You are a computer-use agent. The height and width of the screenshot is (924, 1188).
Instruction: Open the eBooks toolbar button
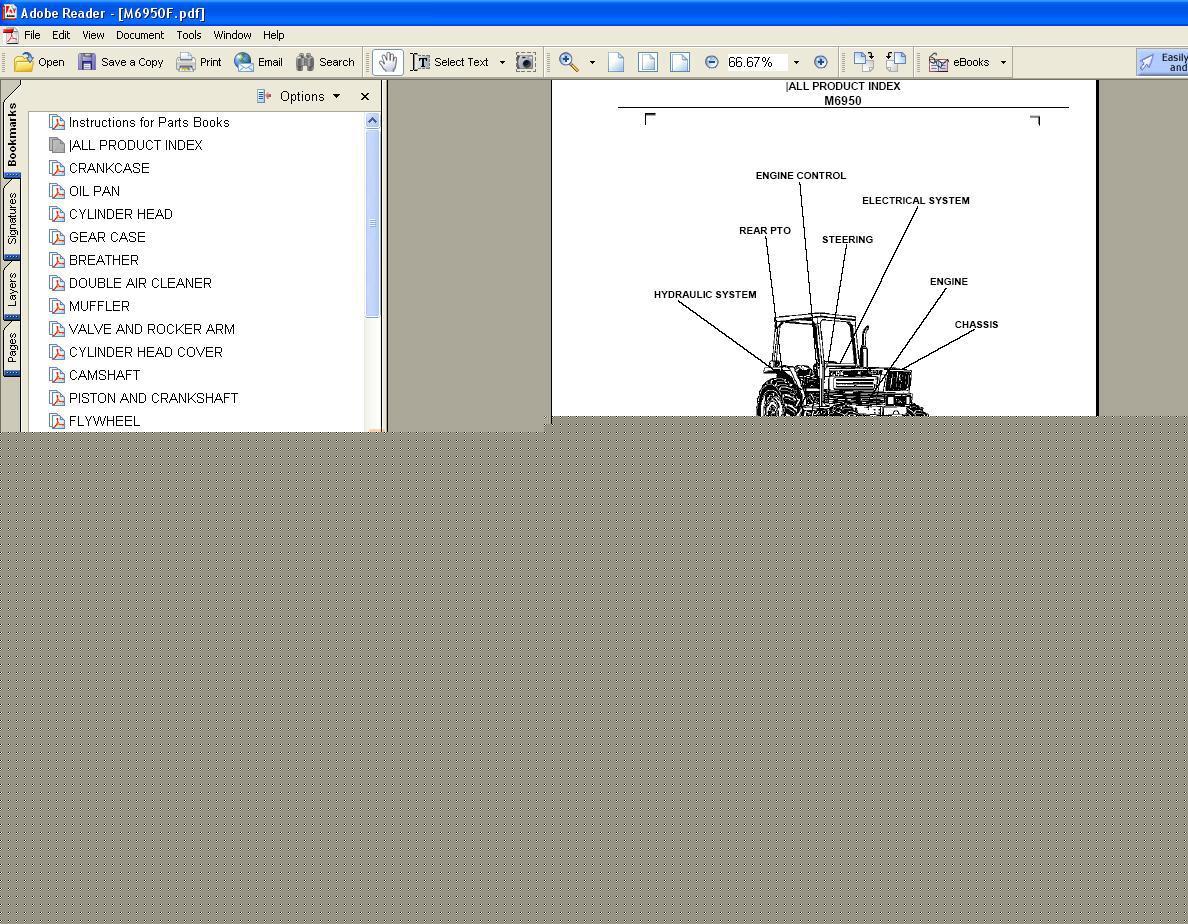(x=959, y=62)
